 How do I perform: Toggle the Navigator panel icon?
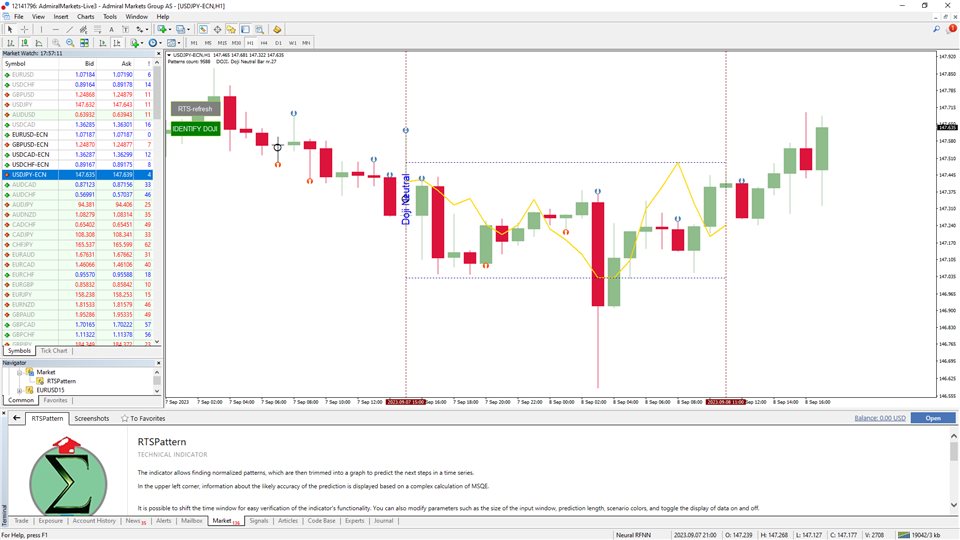pos(231,29)
